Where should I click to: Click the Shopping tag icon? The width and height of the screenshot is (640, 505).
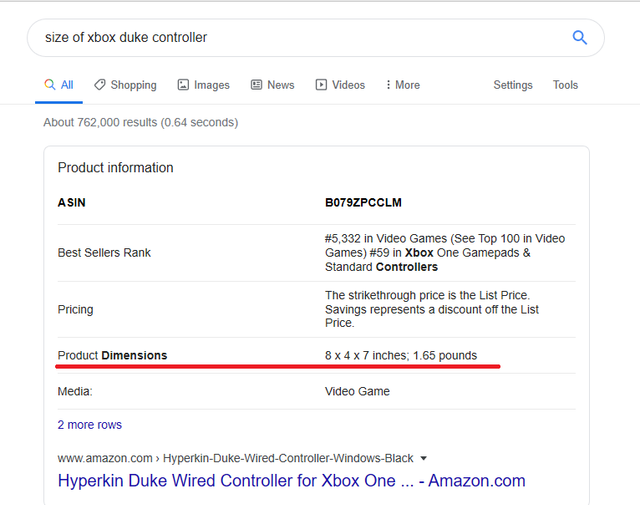tap(100, 85)
